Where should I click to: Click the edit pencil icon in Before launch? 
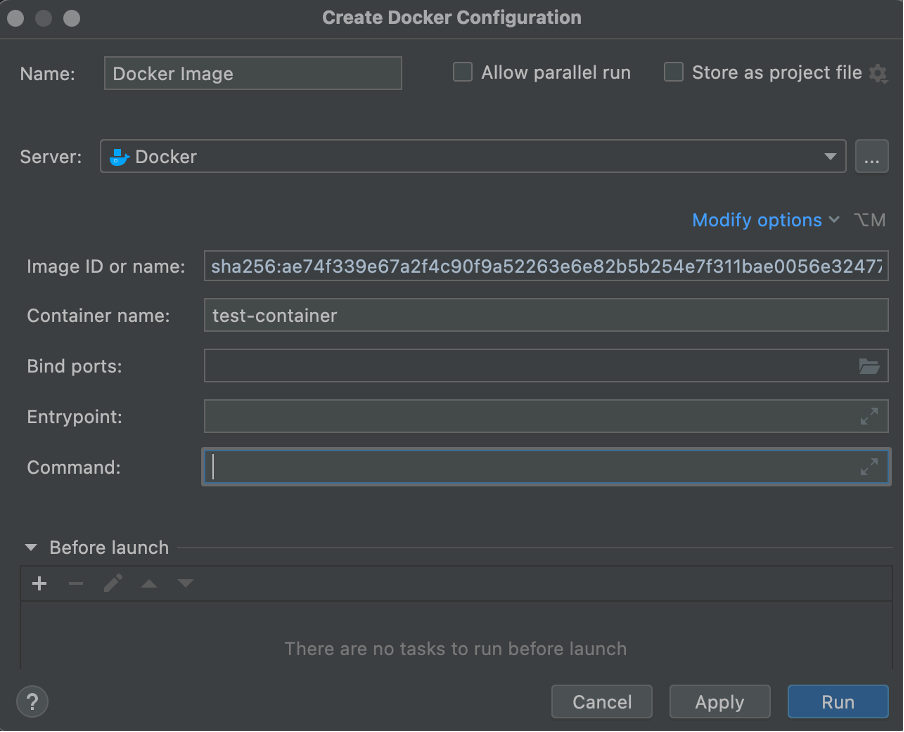[x=113, y=583]
